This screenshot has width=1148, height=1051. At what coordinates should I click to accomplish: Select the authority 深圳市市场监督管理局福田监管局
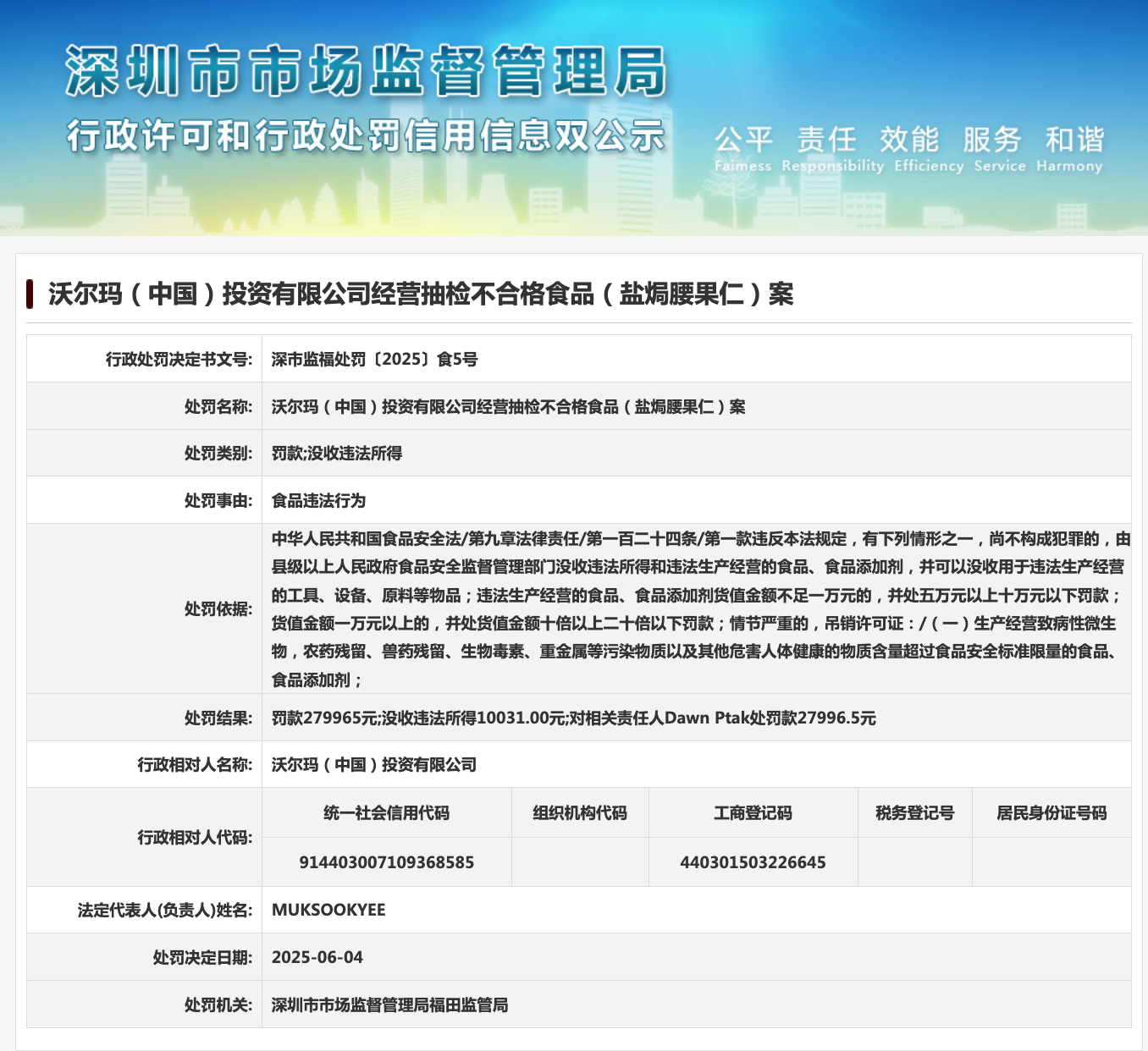389,1004
